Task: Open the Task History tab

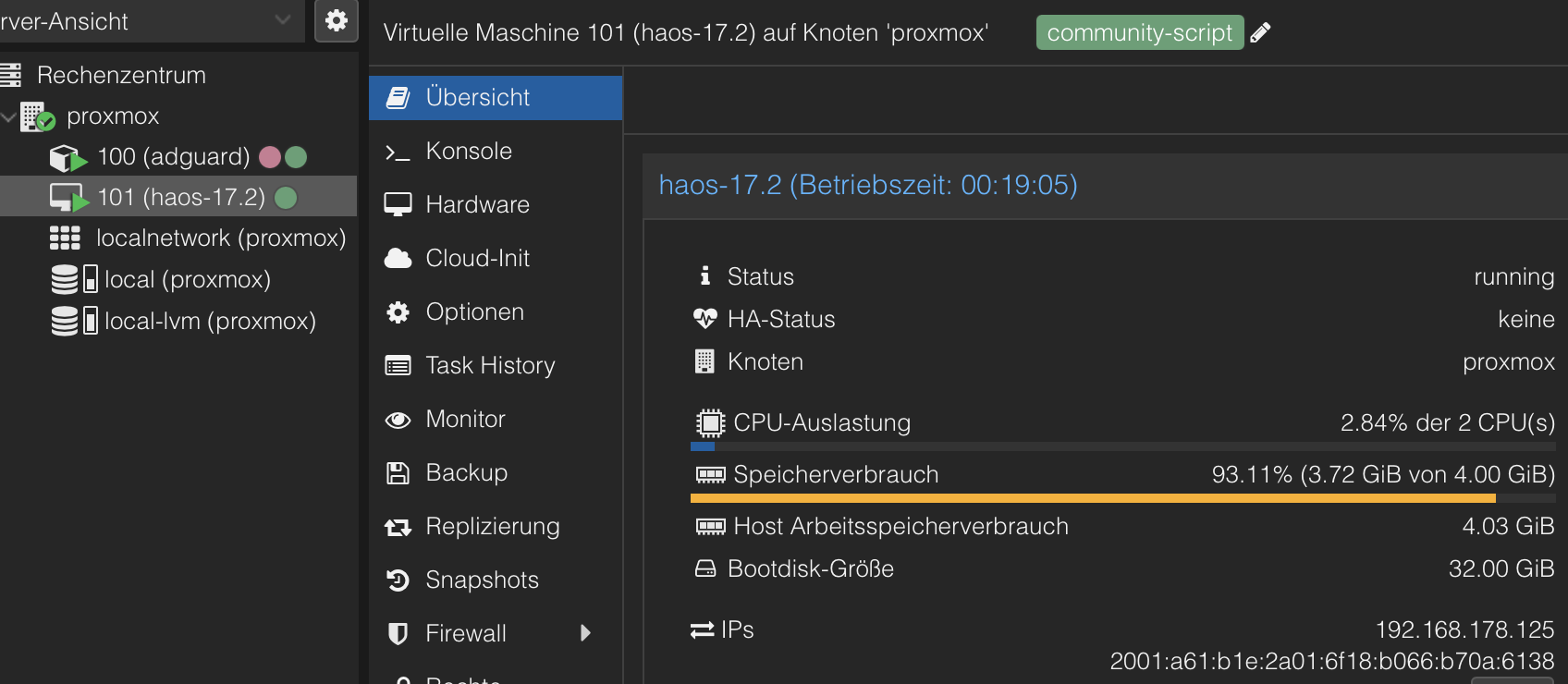Action: click(x=496, y=365)
